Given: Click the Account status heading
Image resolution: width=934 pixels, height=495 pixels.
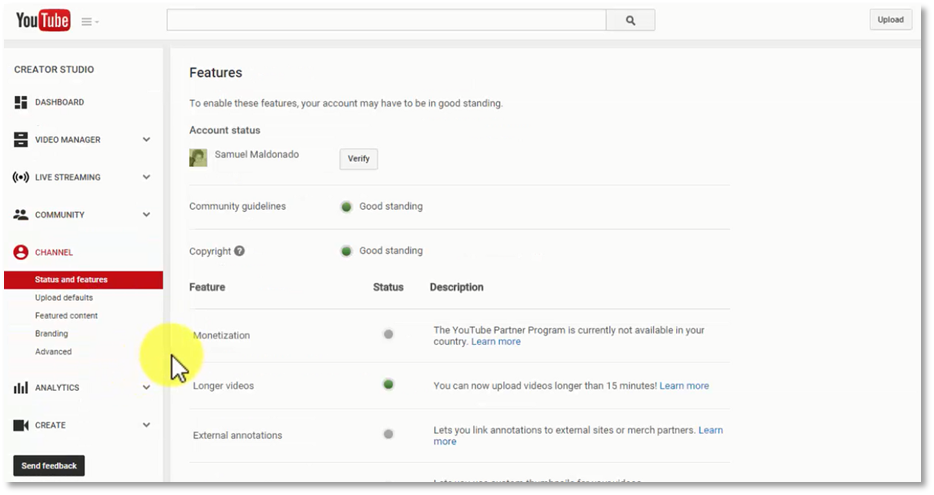Looking at the screenshot, I should click(225, 130).
